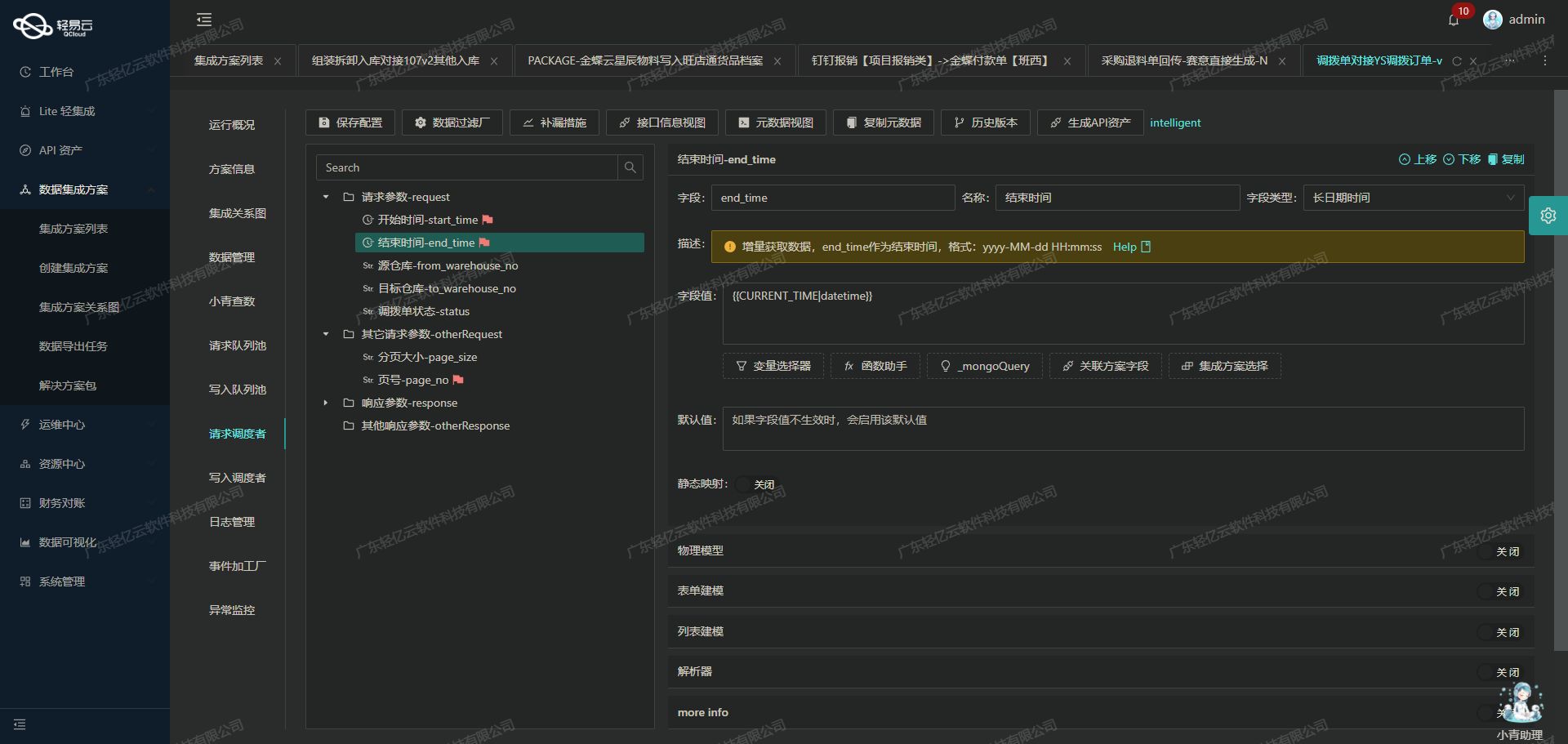The image size is (1568, 744).
Task: Open 历史版本
Action: (x=986, y=123)
